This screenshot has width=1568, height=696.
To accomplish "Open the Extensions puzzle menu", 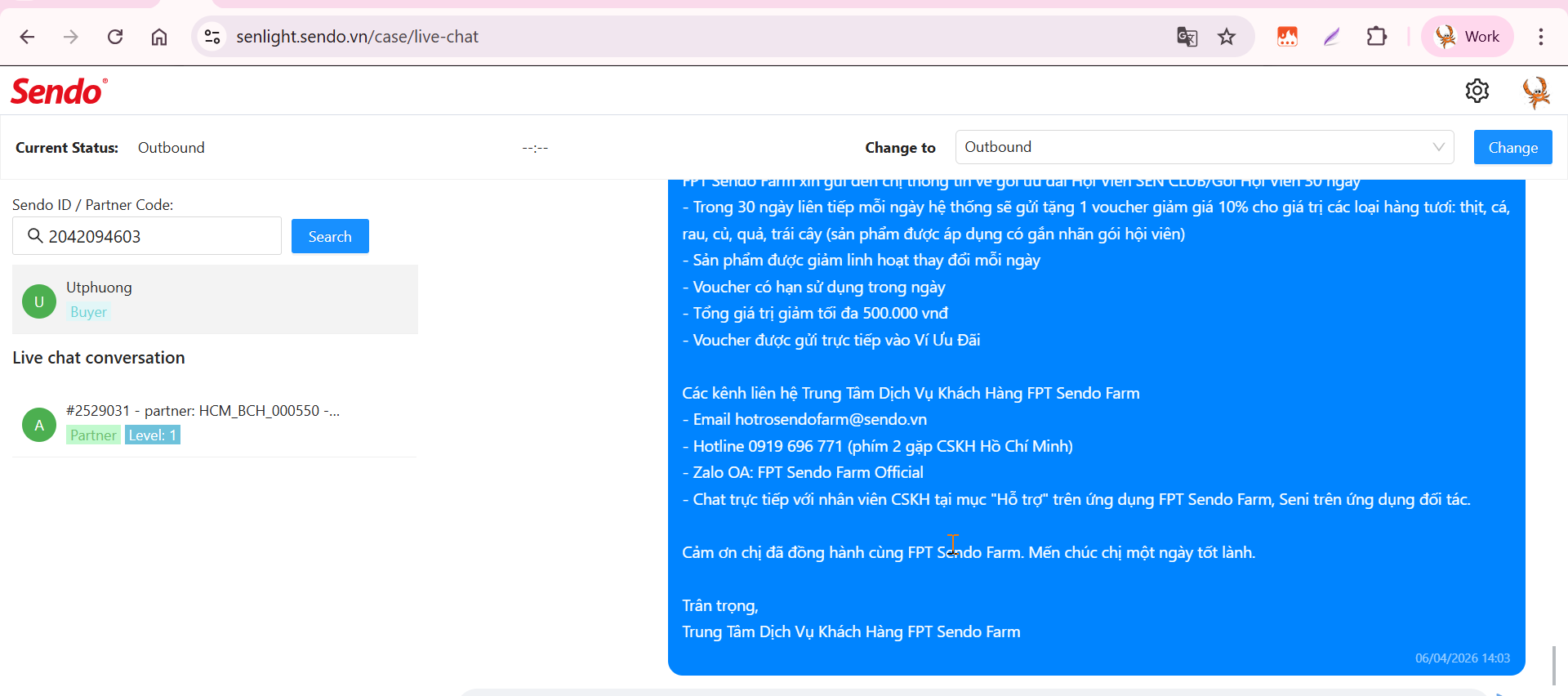I will pyautogui.click(x=1377, y=37).
